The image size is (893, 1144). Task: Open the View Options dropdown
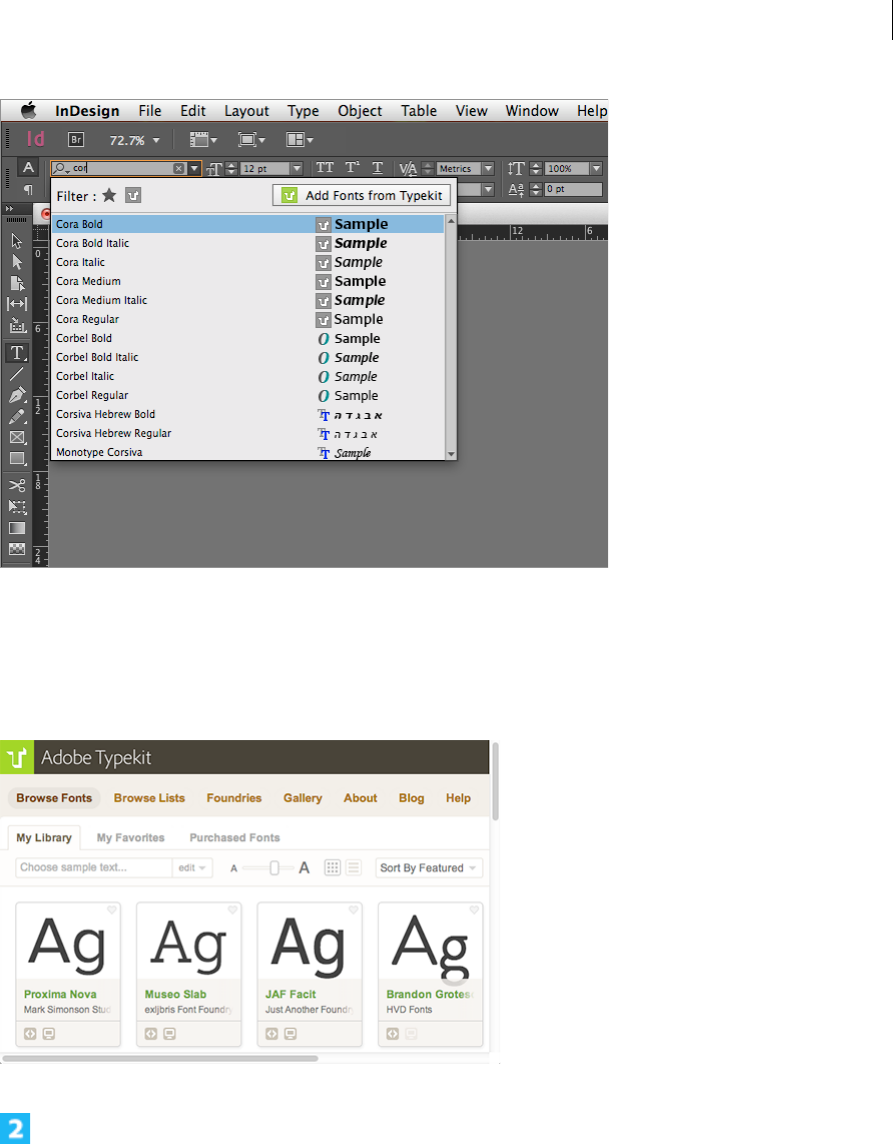click(203, 139)
